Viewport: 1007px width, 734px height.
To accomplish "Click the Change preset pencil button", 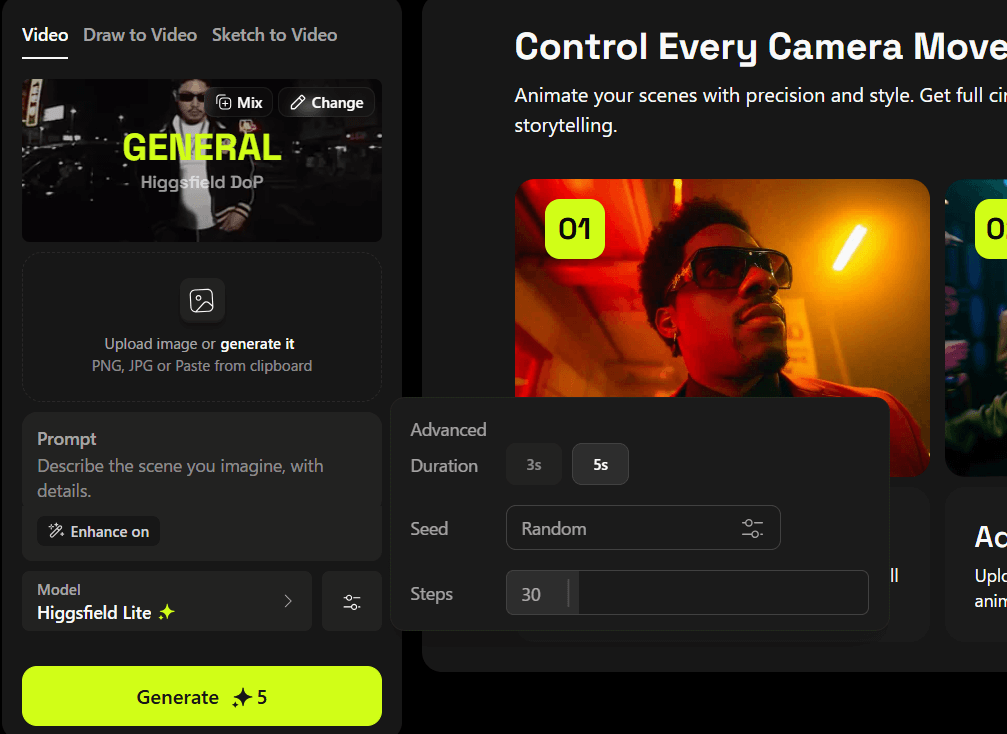I will tap(326, 102).
